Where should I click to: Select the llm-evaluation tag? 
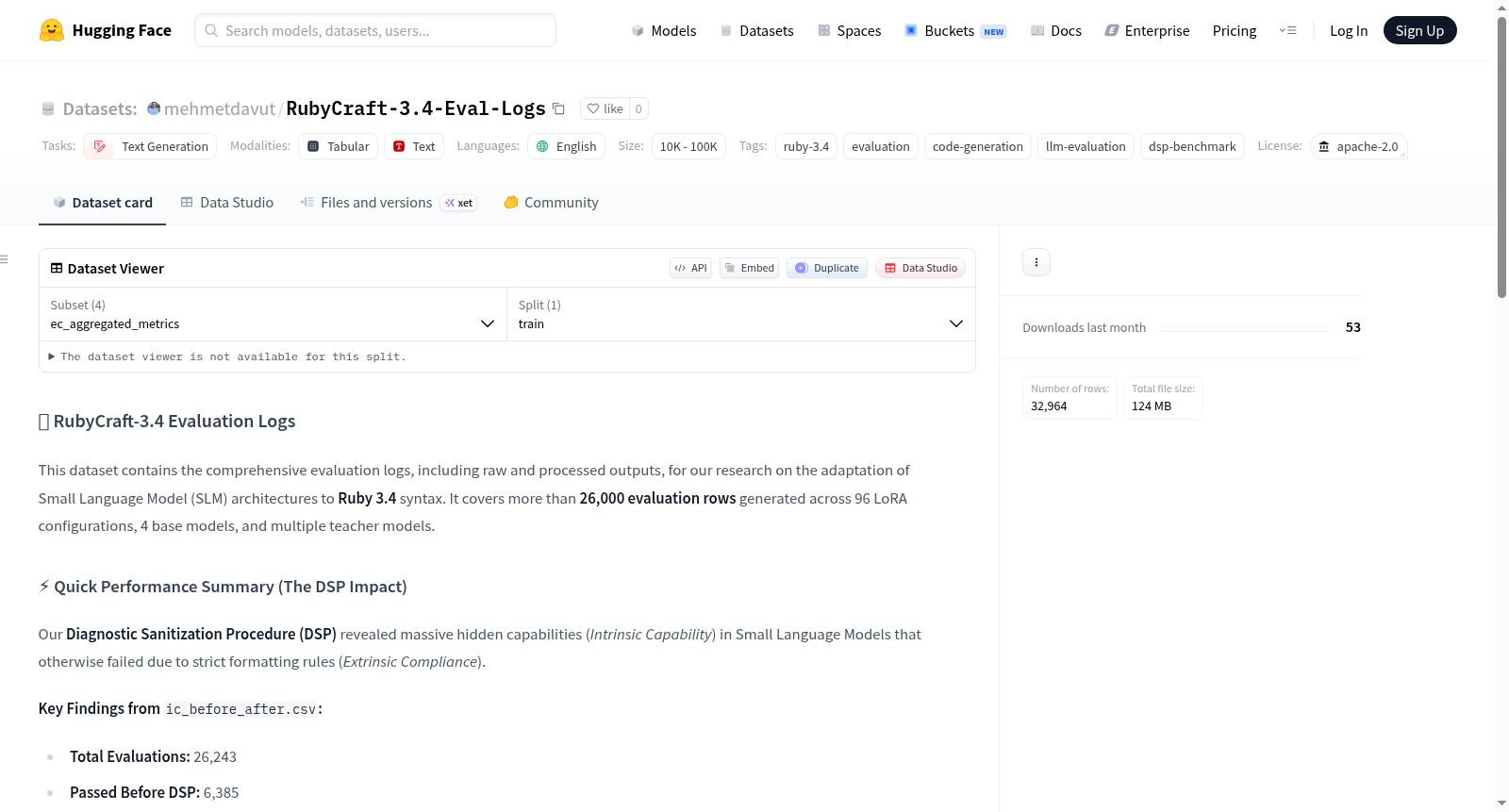click(1086, 146)
